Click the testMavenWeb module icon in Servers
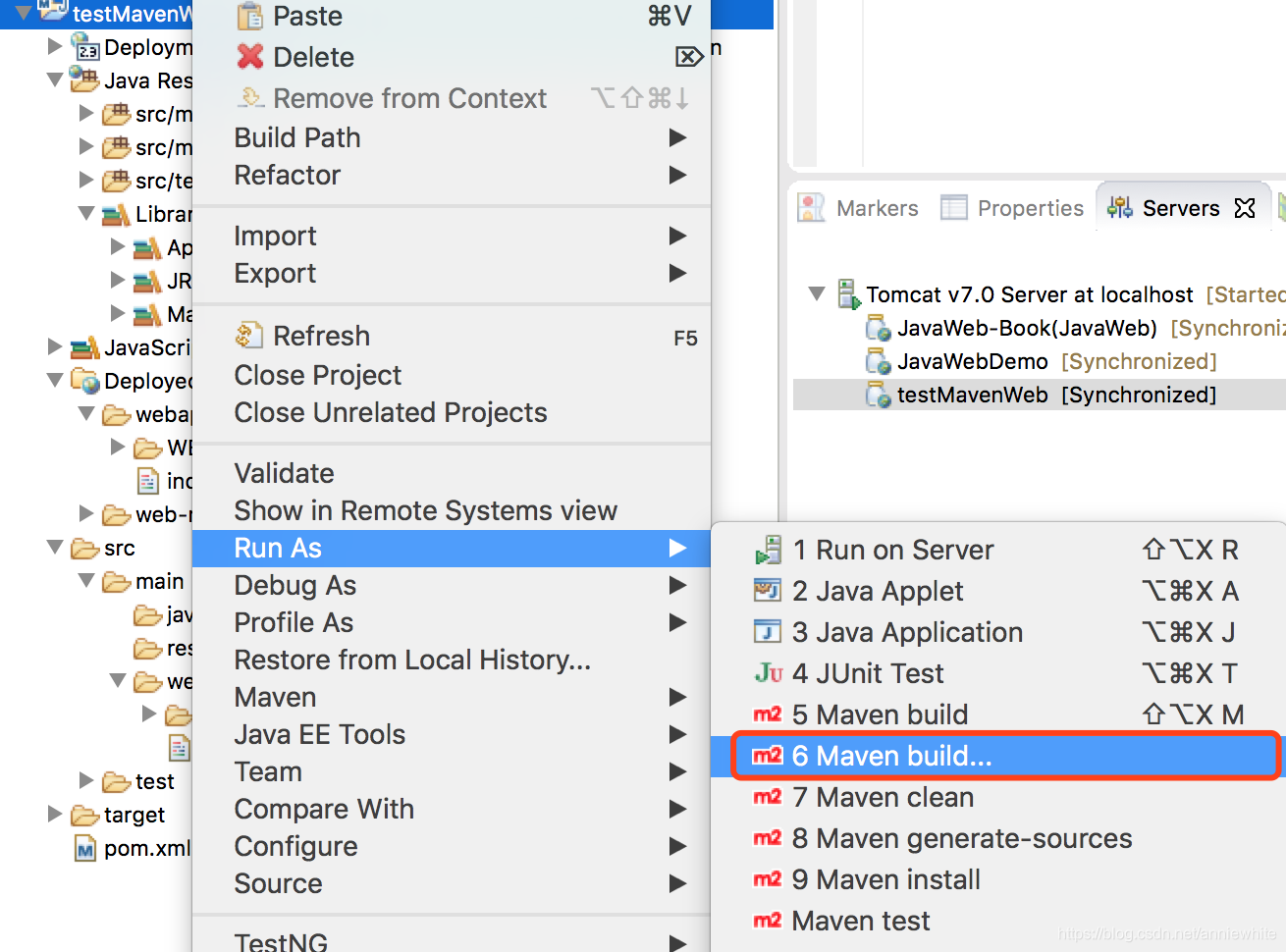Viewport: 1286px width, 952px height. [x=878, y=395]
